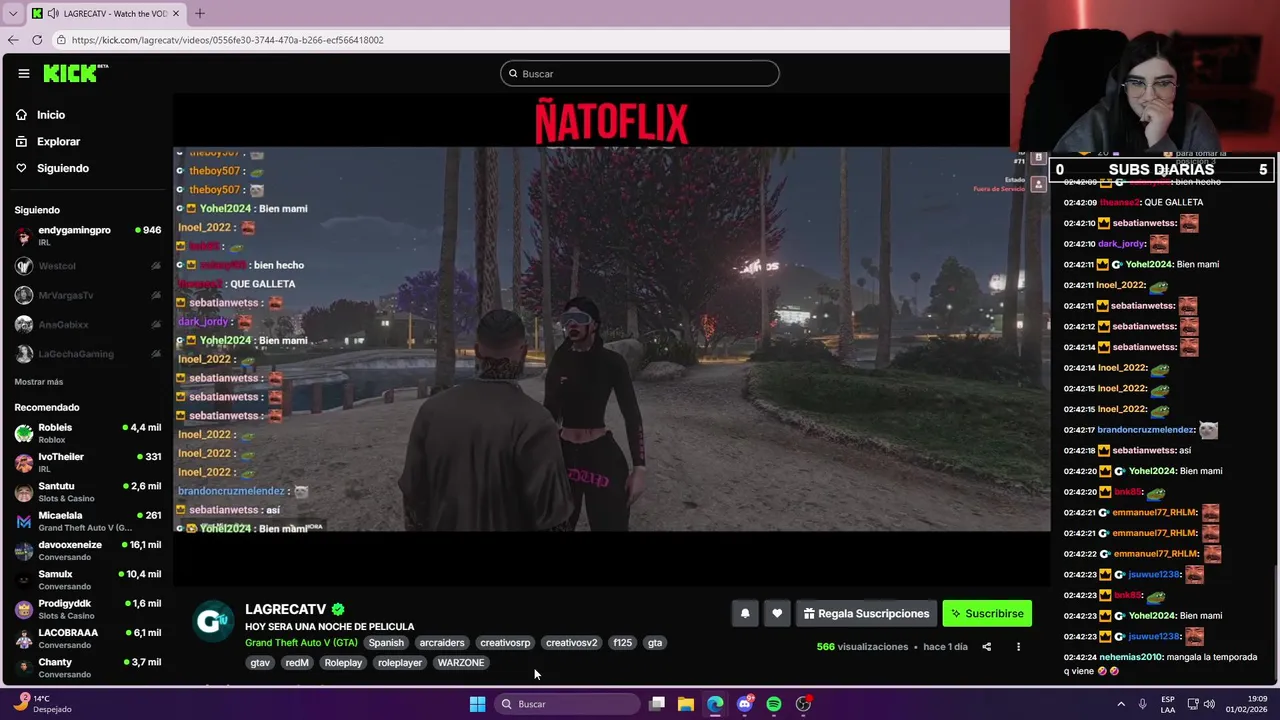1280x720 pixels.
Task: Open Samulx recommended channel
Action: coord(88,580)
